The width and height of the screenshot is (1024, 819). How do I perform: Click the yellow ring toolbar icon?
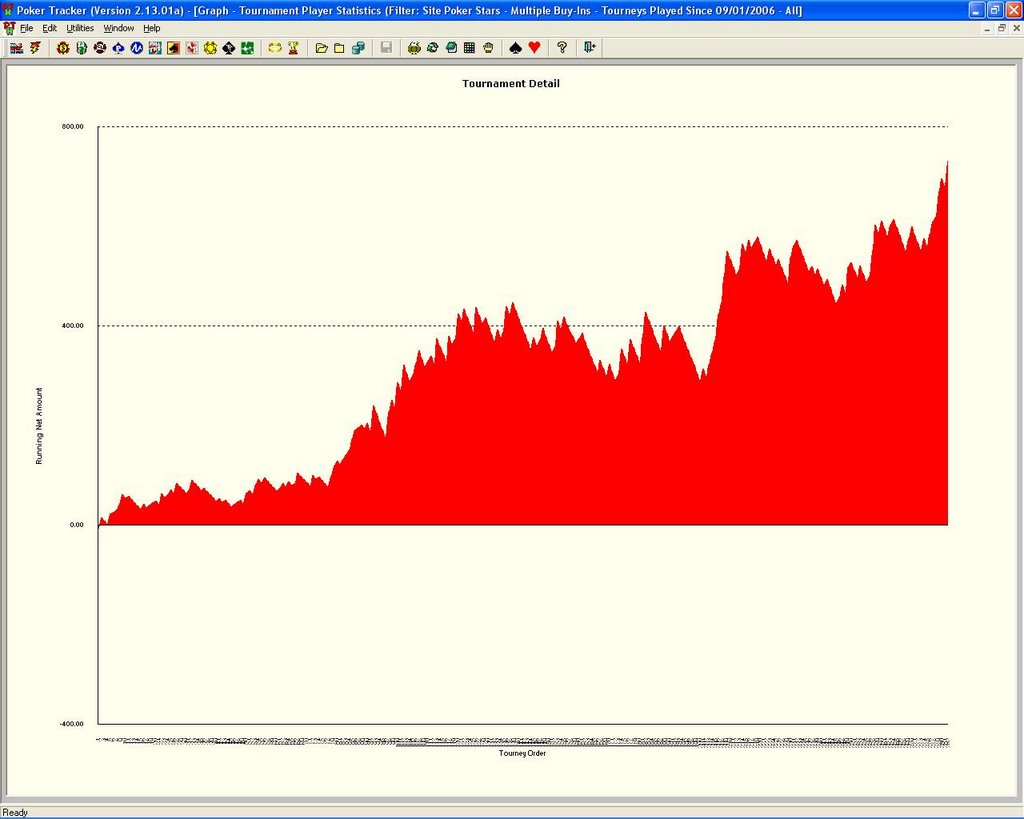[275, 48]
